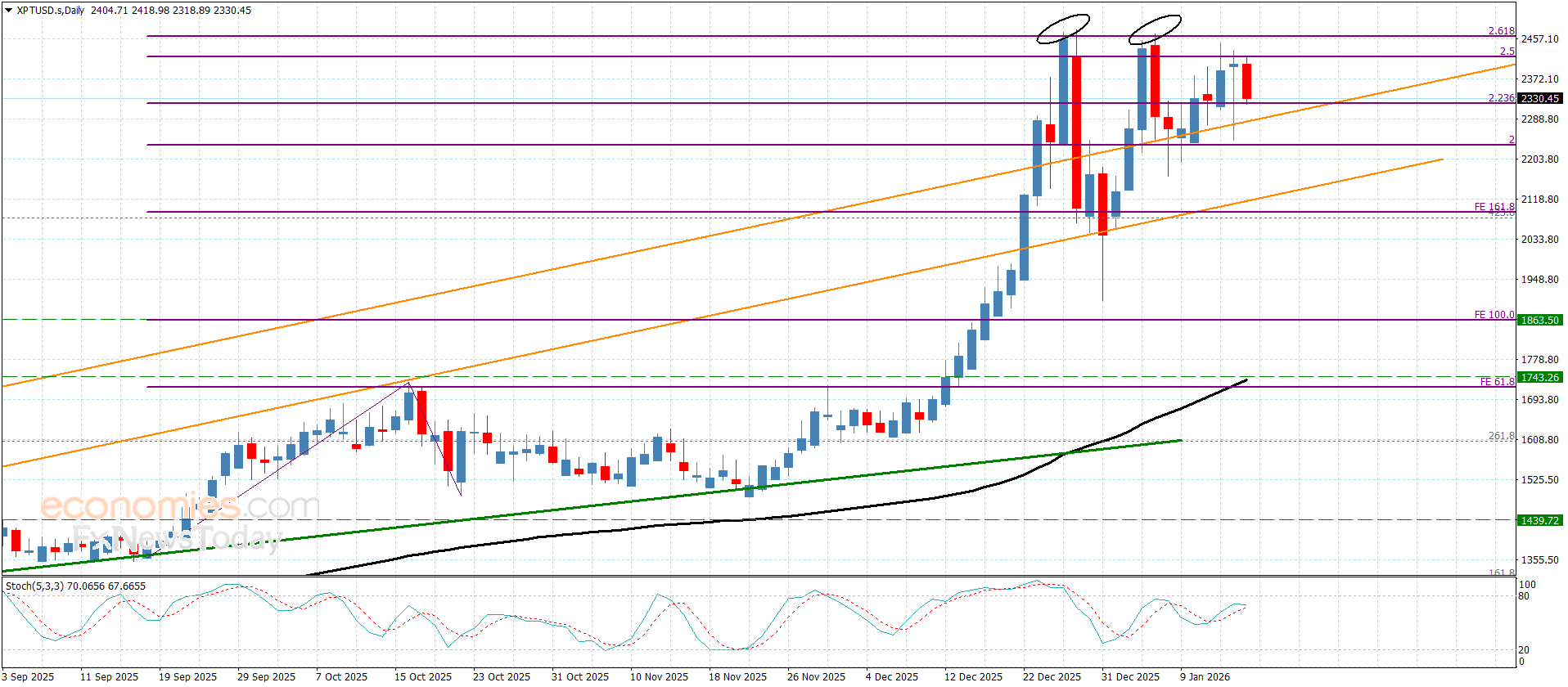This screenshot has height=687, width=1568.
Task: Select the FE 100.0 Fibonacci label
Action: (x=1494, y=315)
